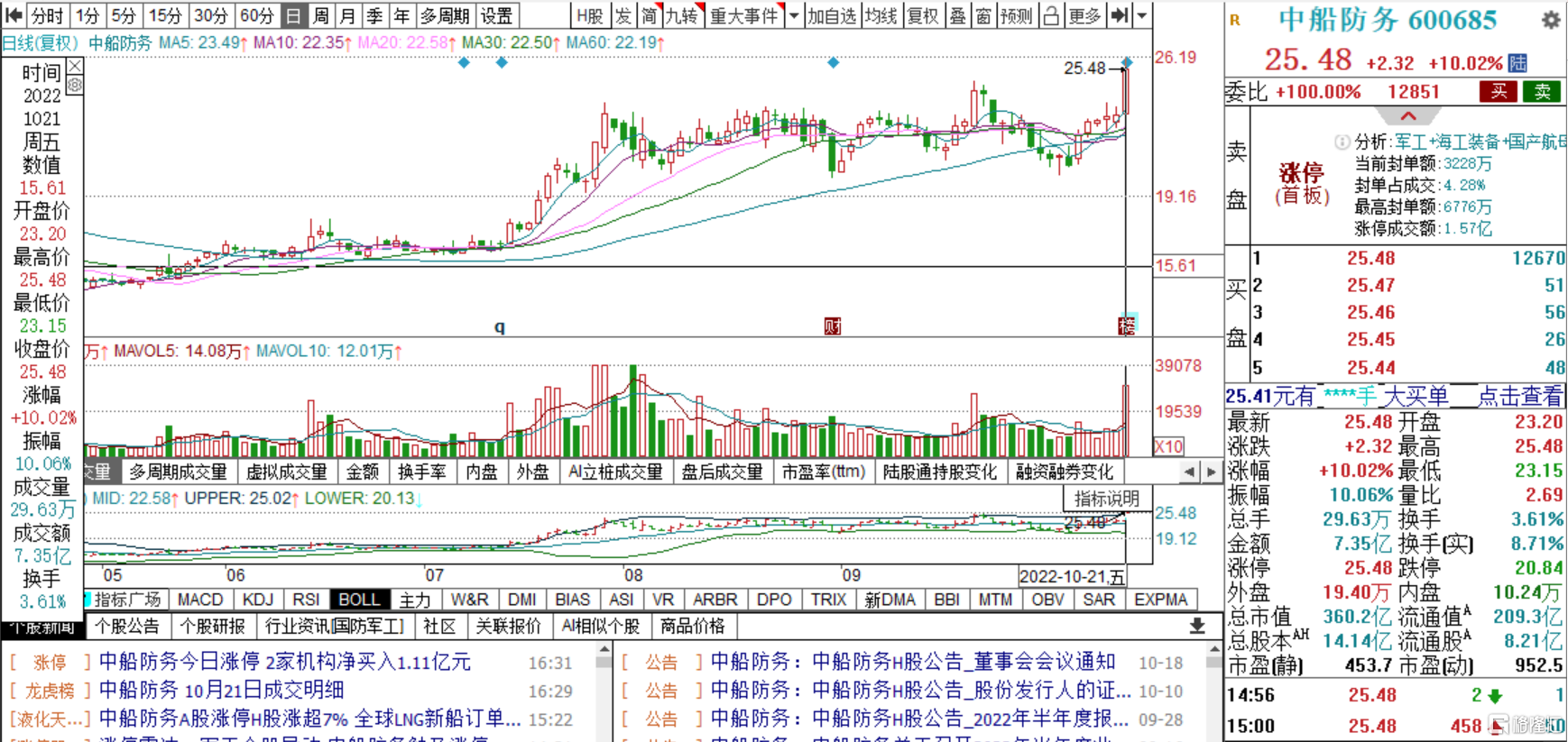Screen dimensions: 1568x742
Task: Jump to chart start with leftmost arrow icon
Action: pyautogui.click(x=14, y=15)
